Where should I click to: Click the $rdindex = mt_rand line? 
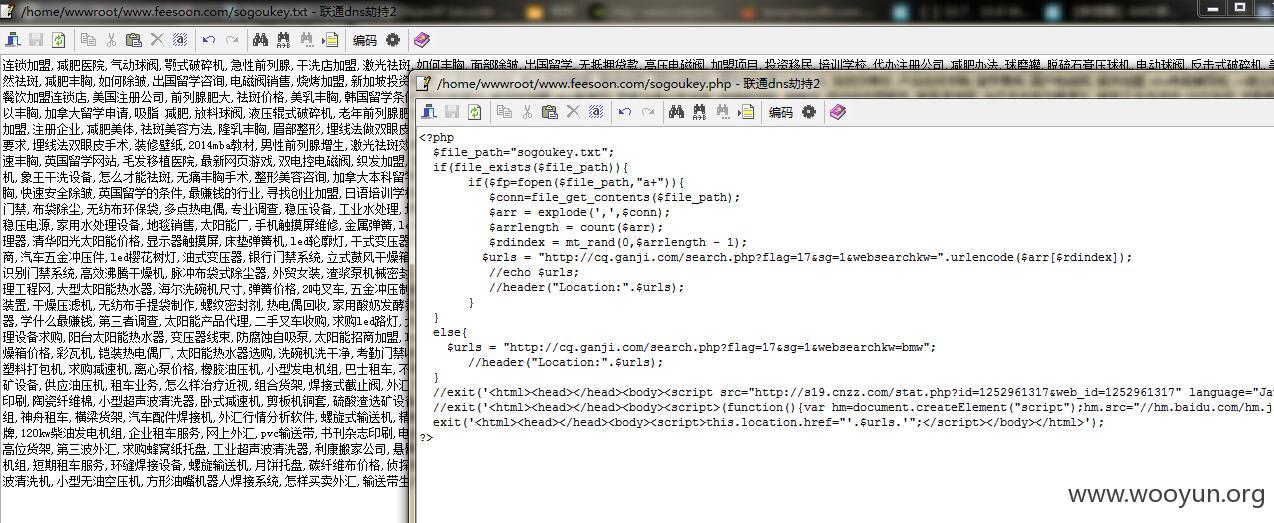(617, 243)
